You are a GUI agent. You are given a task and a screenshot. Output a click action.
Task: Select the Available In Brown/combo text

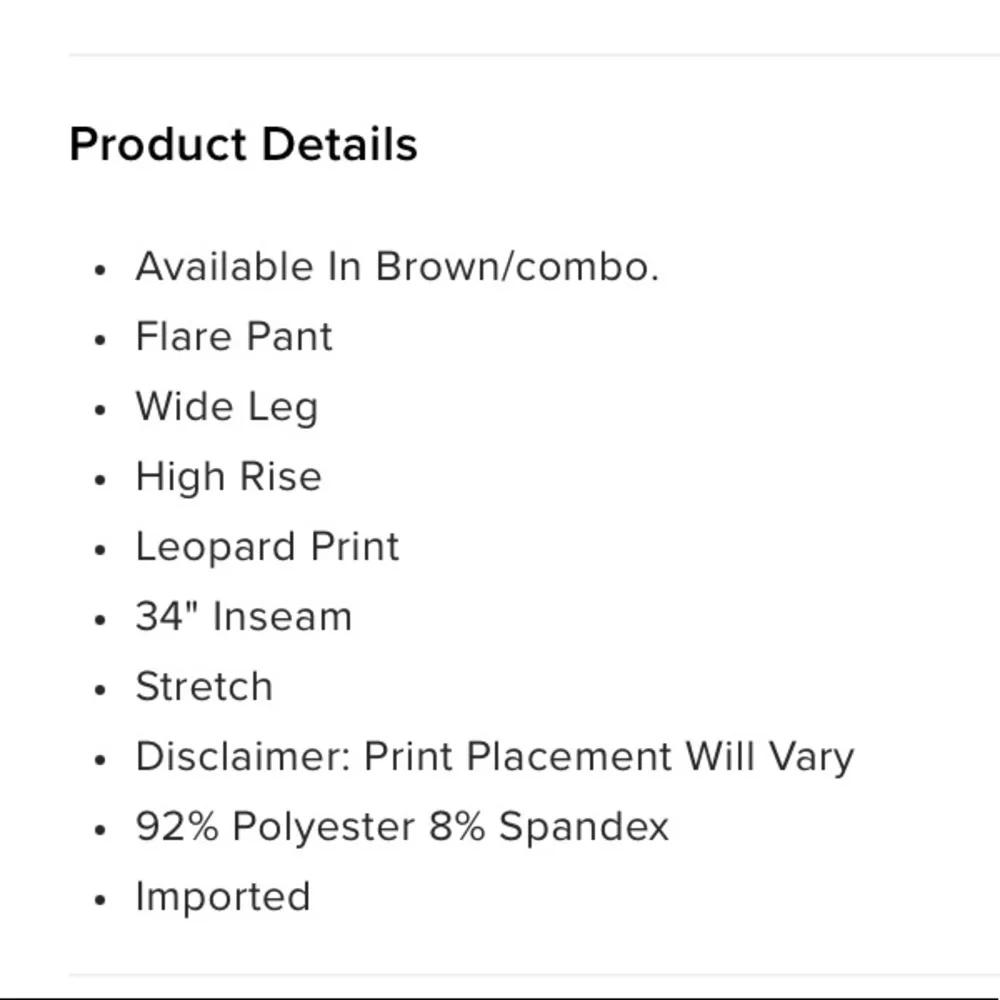coord(397,267)
